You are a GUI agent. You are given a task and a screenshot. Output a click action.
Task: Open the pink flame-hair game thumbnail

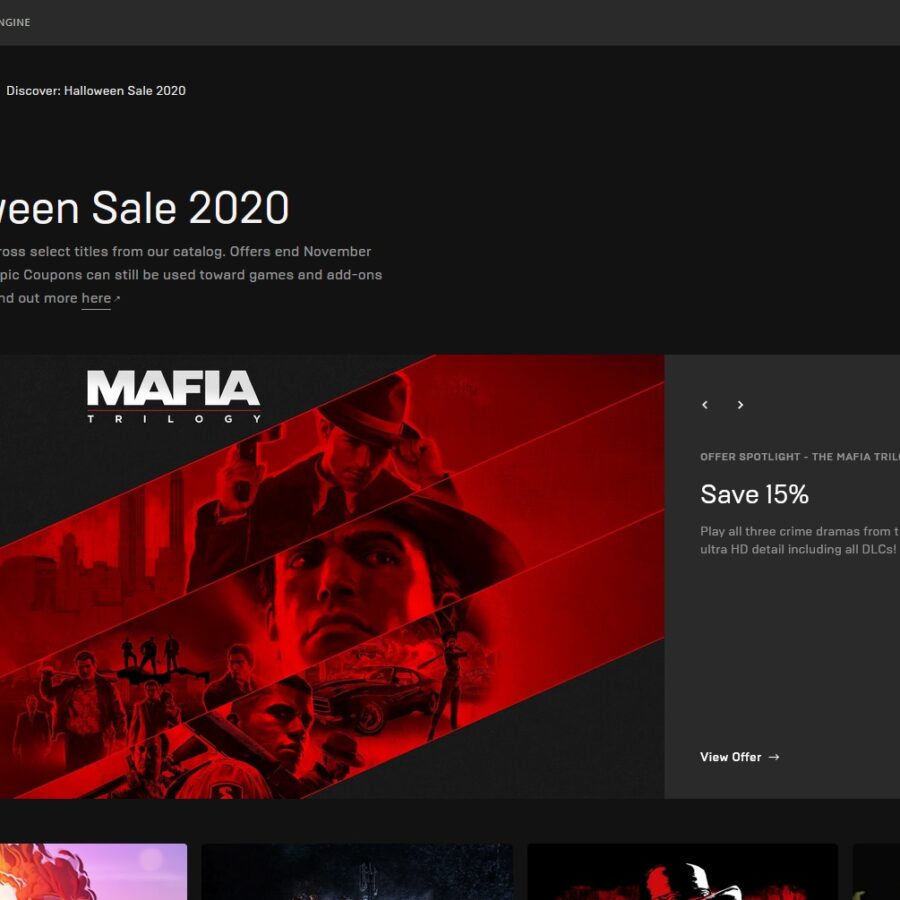(93, 871)
